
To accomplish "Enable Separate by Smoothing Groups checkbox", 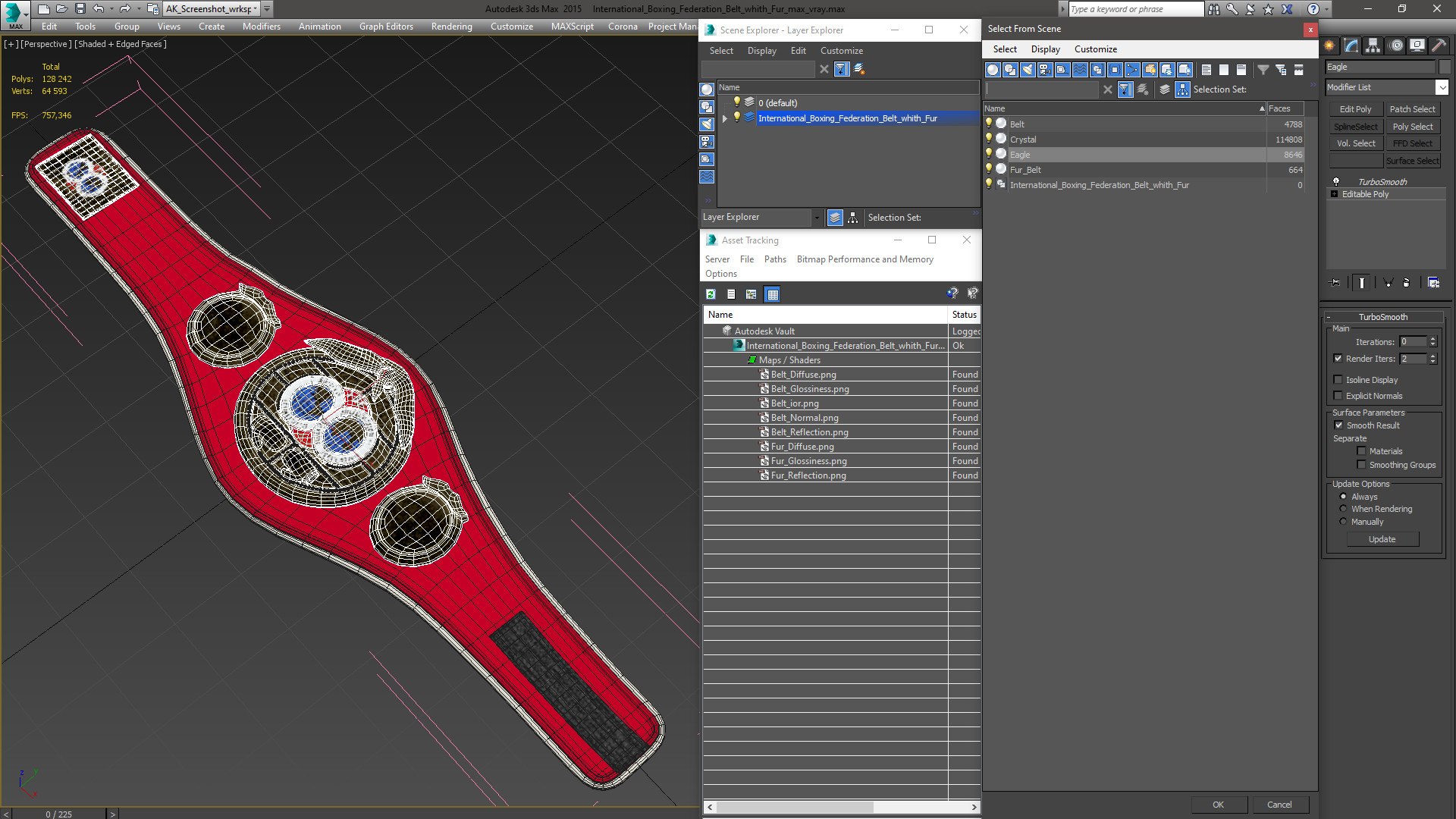I will point(1361,465).
